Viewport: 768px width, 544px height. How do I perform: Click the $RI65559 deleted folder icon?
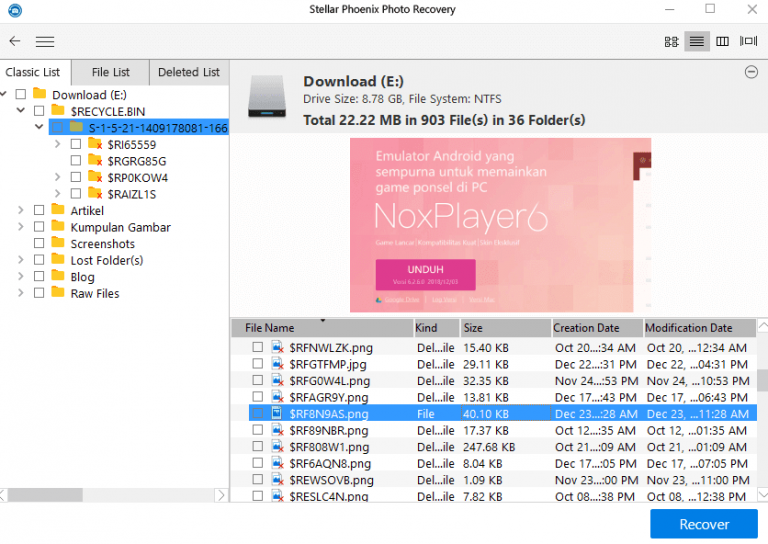click(95, 144)
